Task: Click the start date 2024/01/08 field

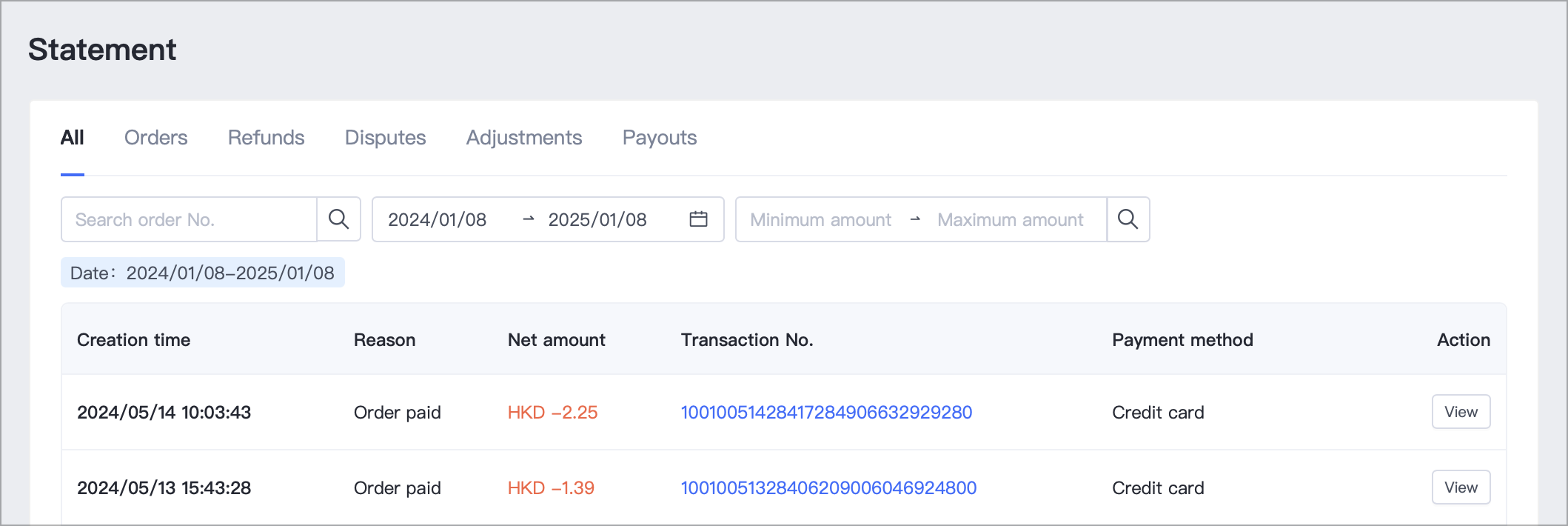Action: (438, 220)
